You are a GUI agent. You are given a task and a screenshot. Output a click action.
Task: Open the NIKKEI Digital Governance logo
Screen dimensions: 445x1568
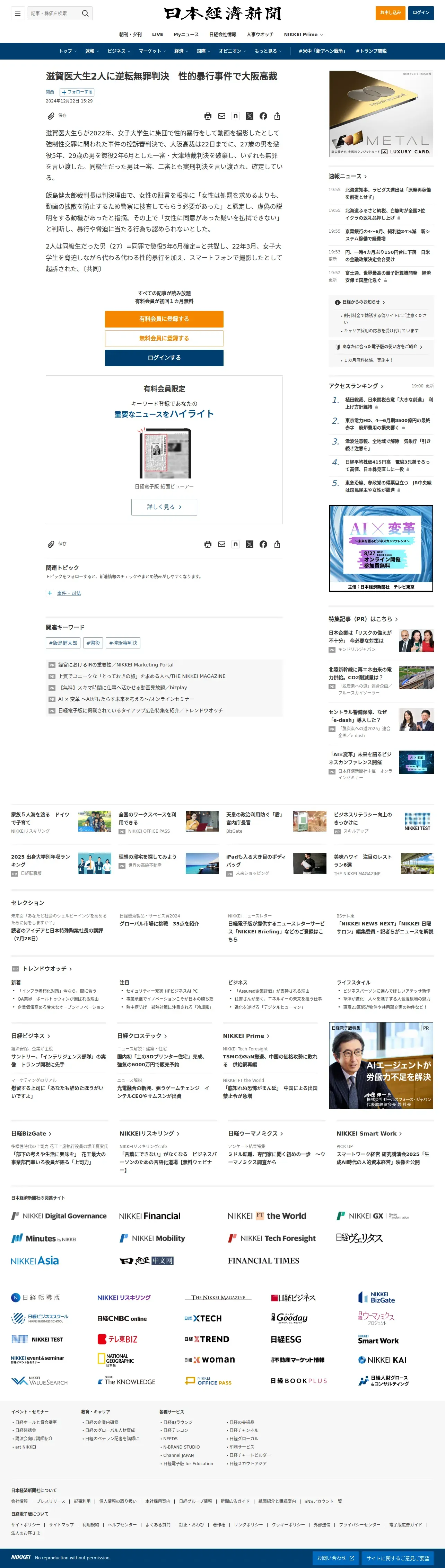[59, 1216]
